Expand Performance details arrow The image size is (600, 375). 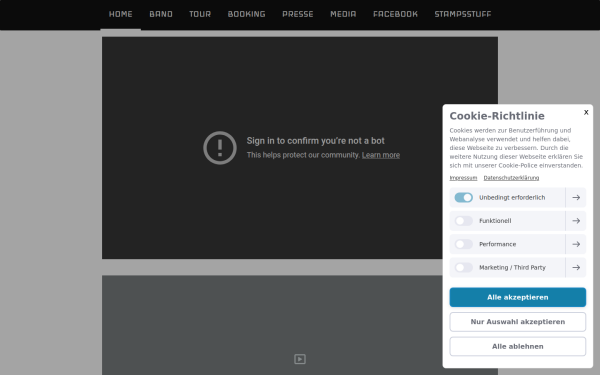tap(576, 244)
